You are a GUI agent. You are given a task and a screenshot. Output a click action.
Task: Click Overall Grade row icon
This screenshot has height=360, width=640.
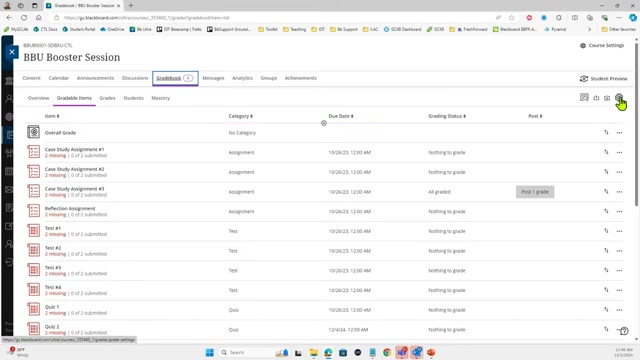pyautogui.click(x=33, y=132)
